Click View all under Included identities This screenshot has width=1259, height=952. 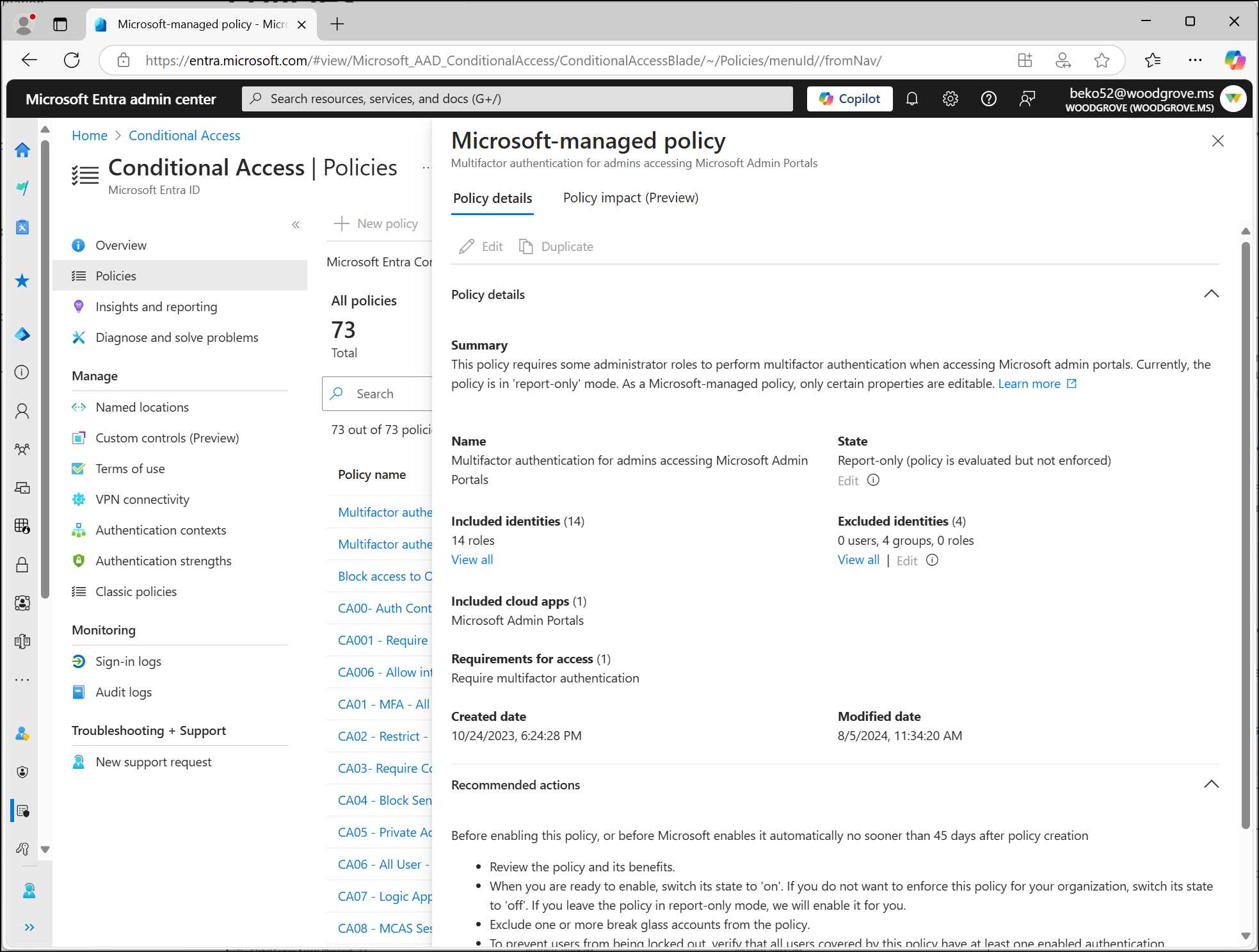[472, 560]
